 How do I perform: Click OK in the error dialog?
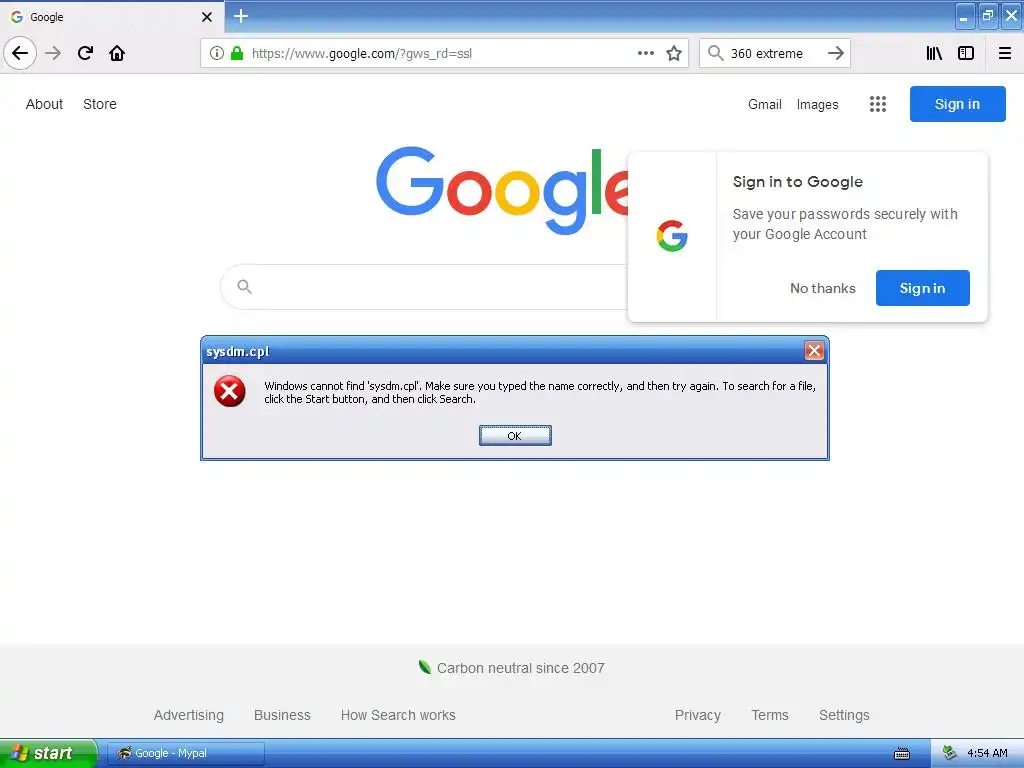515,436
